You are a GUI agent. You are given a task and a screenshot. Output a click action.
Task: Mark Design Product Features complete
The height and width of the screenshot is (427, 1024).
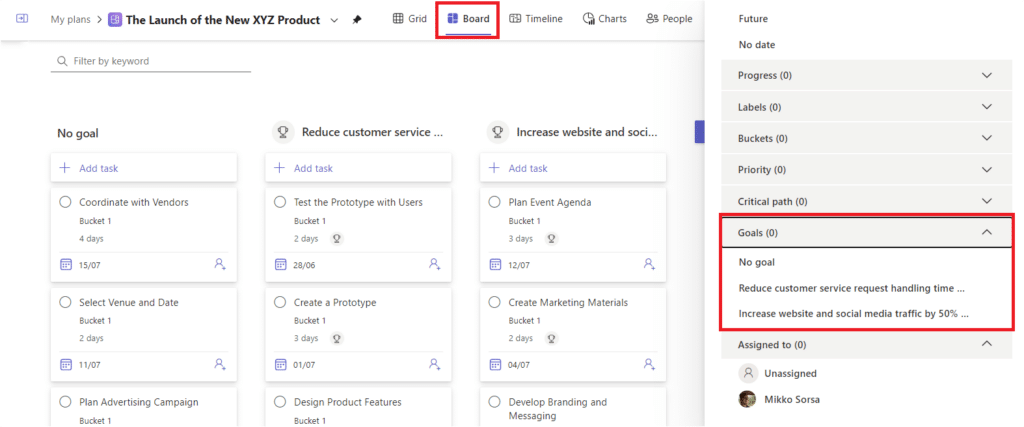(280, 402)
